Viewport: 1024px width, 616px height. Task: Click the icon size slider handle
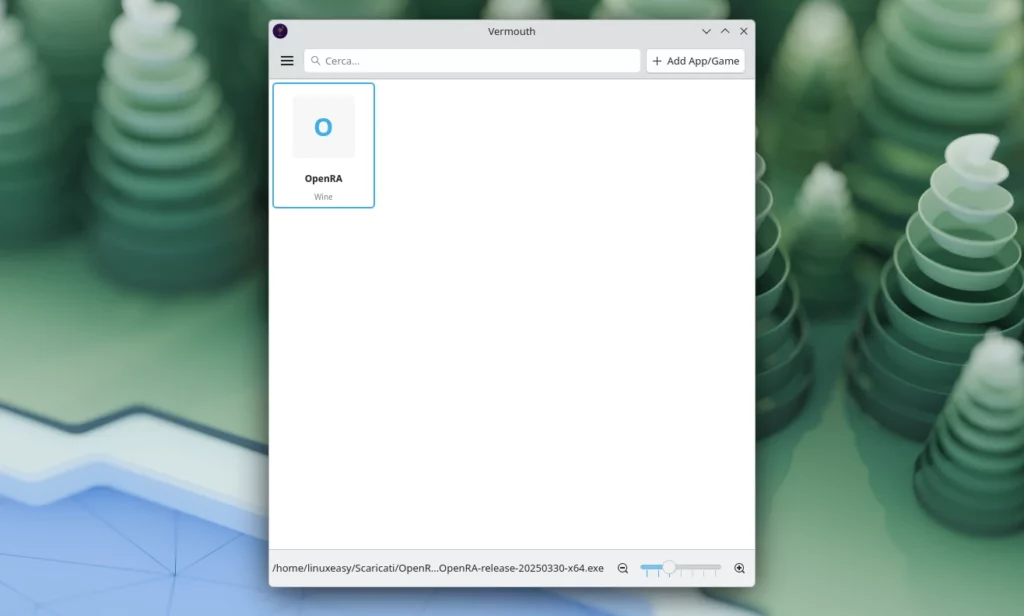[669, 567]
